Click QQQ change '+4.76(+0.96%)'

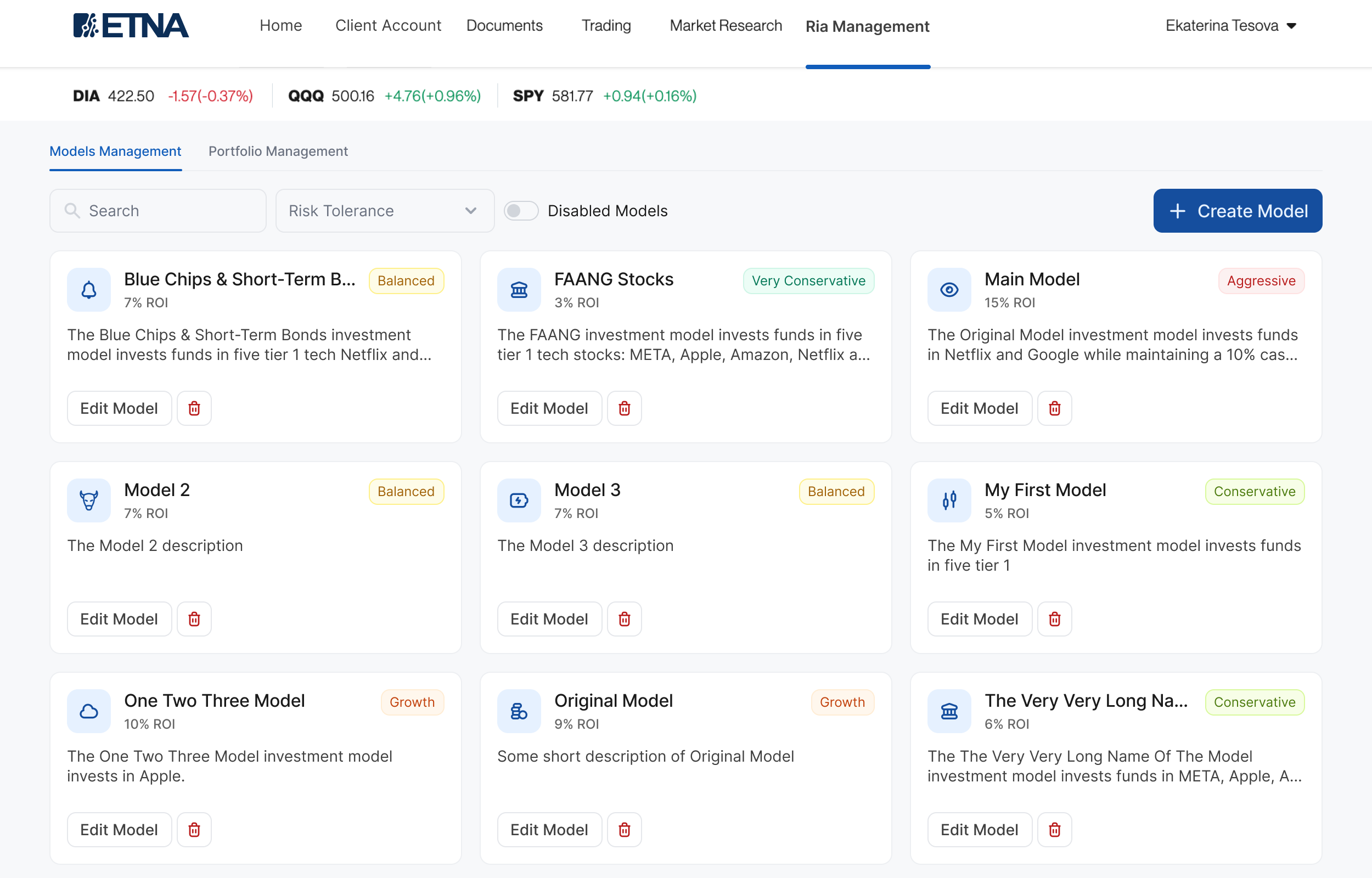(x=432, y=96)
